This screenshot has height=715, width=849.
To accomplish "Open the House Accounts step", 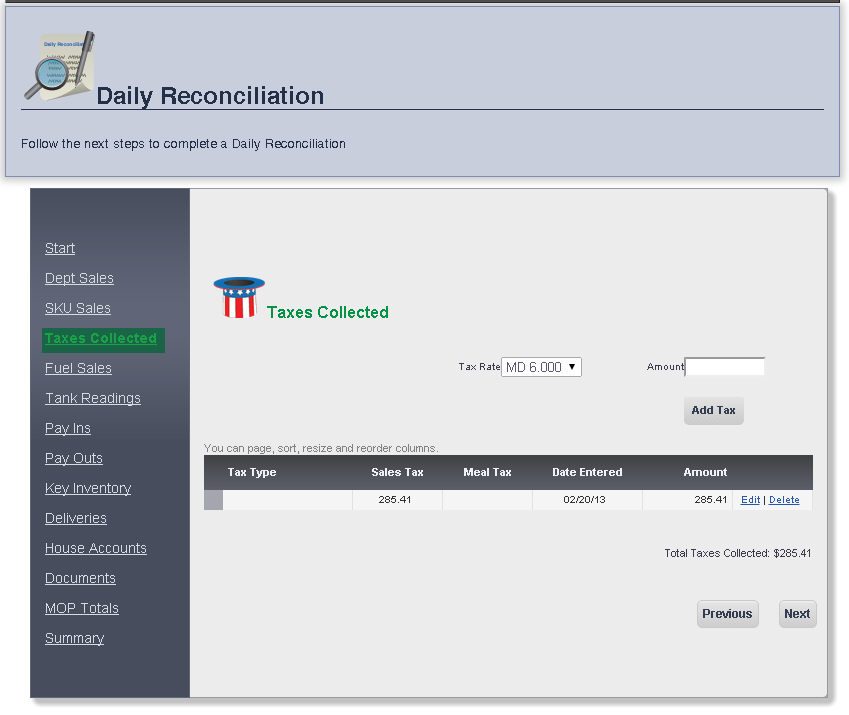I will click(96, 548).
